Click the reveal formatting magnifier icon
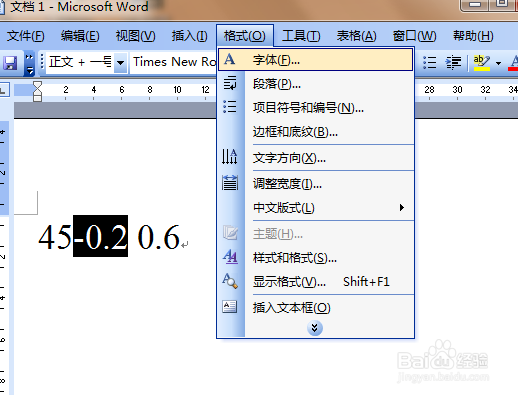 [230, 281]
